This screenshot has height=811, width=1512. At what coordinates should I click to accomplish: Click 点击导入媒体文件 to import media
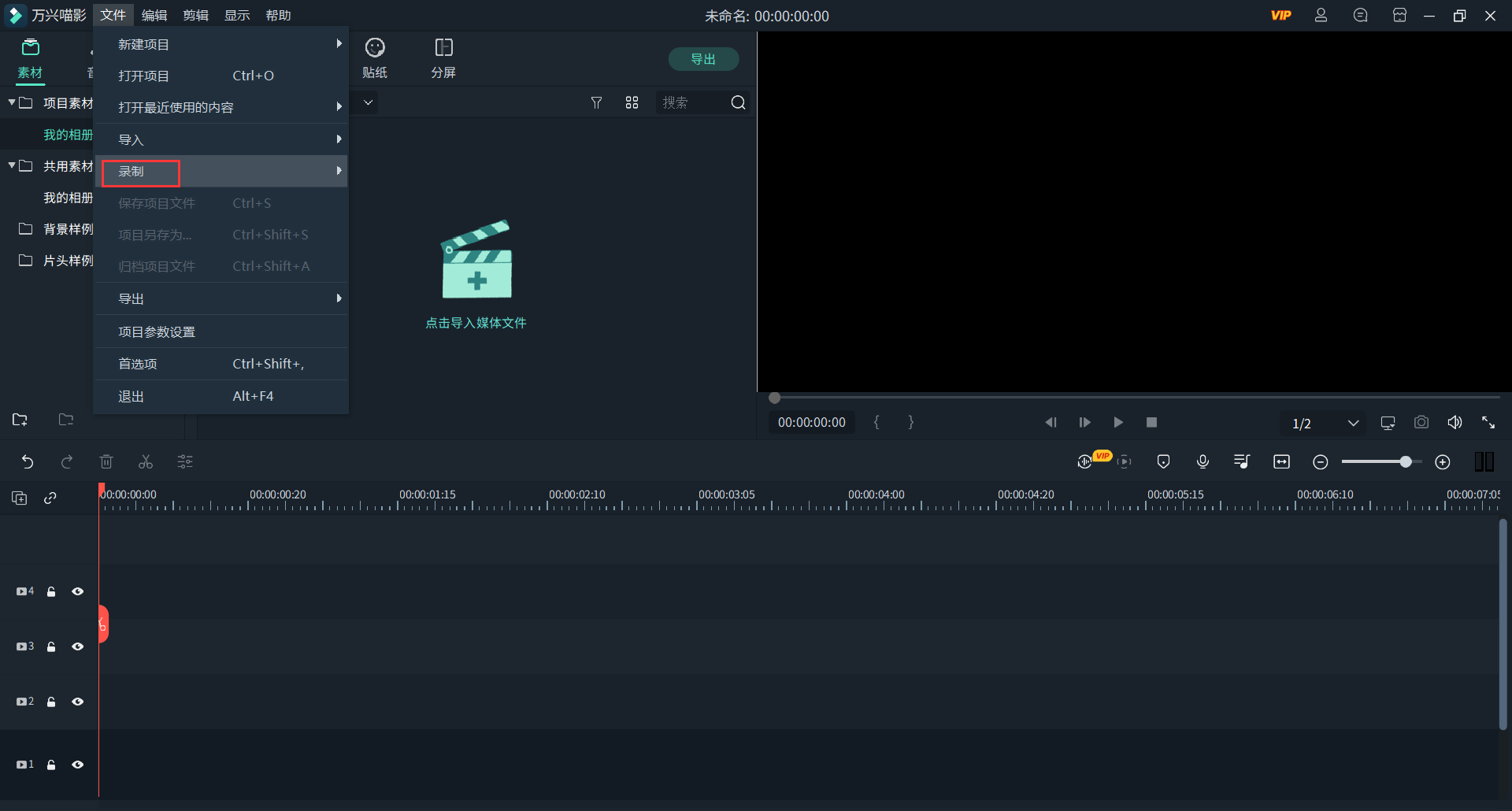(476, 323)
